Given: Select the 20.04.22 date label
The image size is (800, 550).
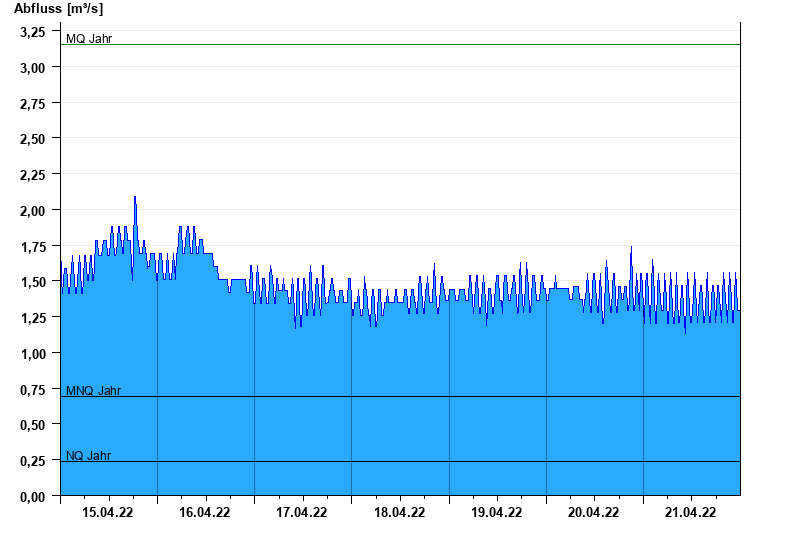Looking at the screenshot, I should (593, 513).
